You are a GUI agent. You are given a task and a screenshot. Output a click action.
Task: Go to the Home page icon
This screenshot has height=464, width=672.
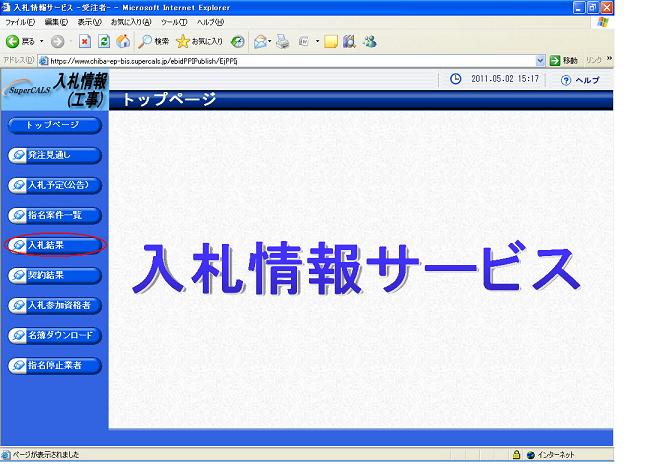point(123,41)
